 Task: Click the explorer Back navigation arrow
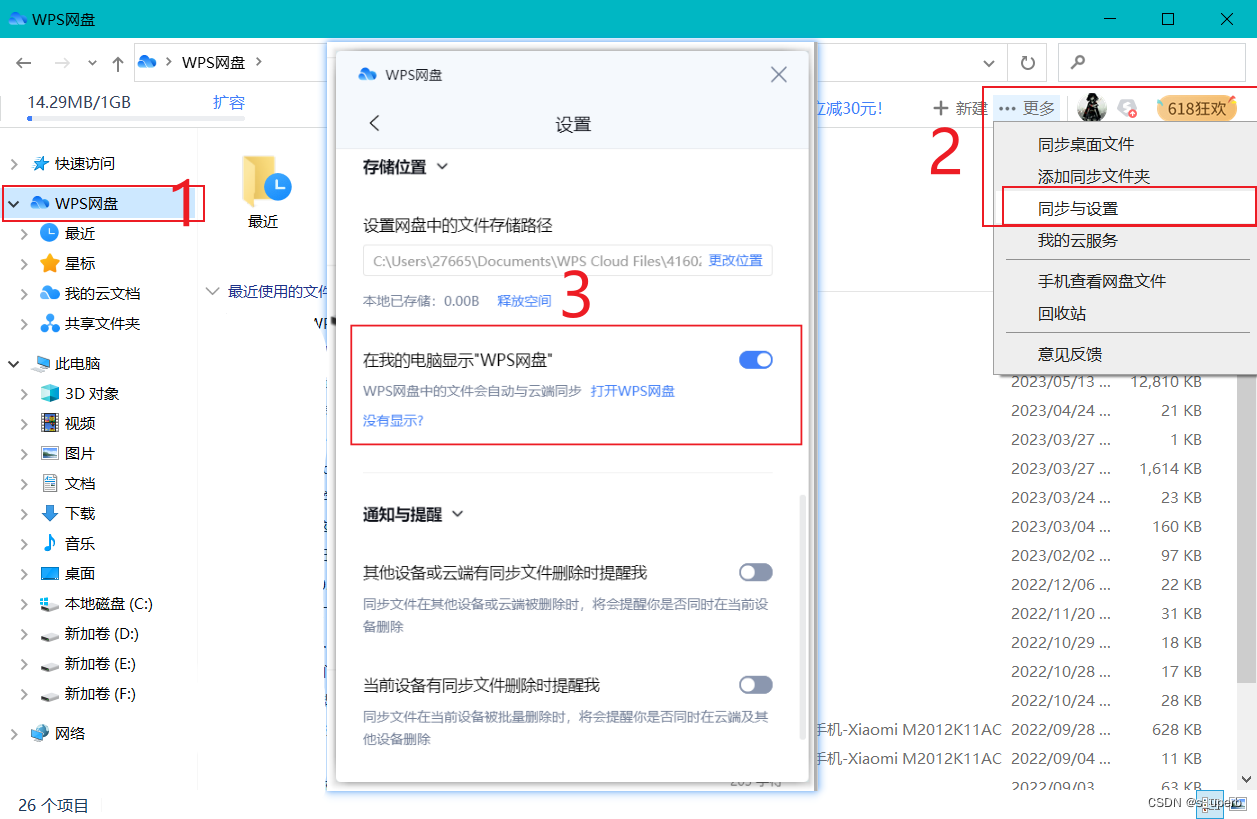(x=24, y=63)
